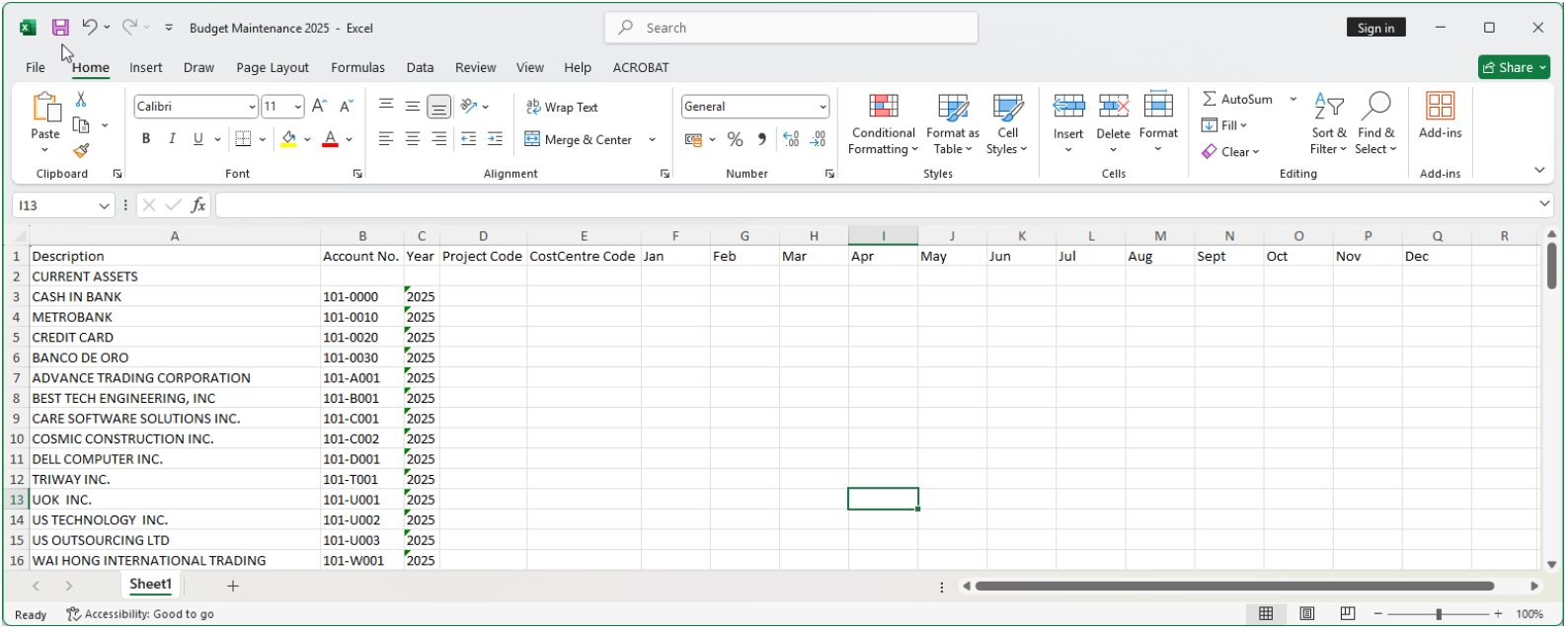Center text horizontally

(413, 139)
